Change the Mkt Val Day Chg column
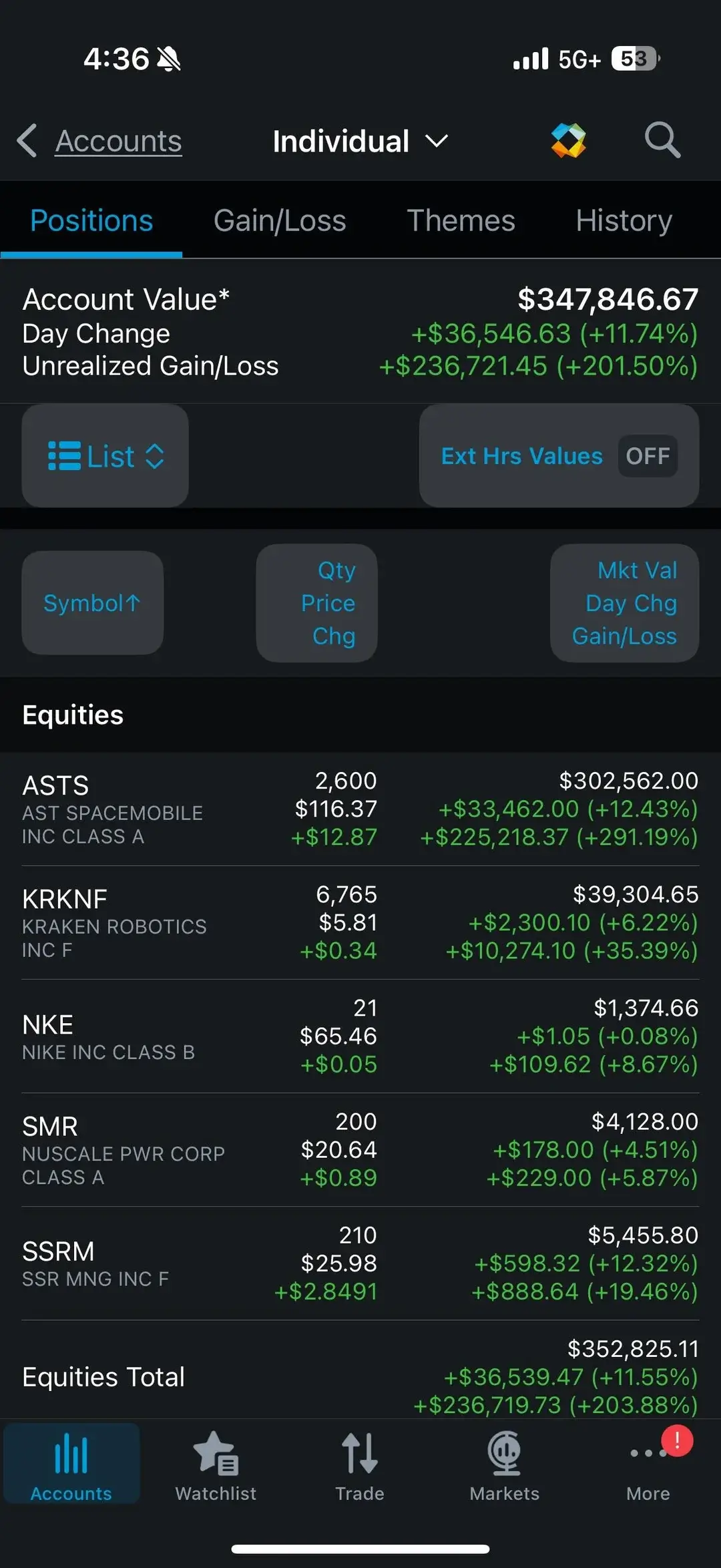Viewport: 721px width, 1568px height. [x=625, y=603]
